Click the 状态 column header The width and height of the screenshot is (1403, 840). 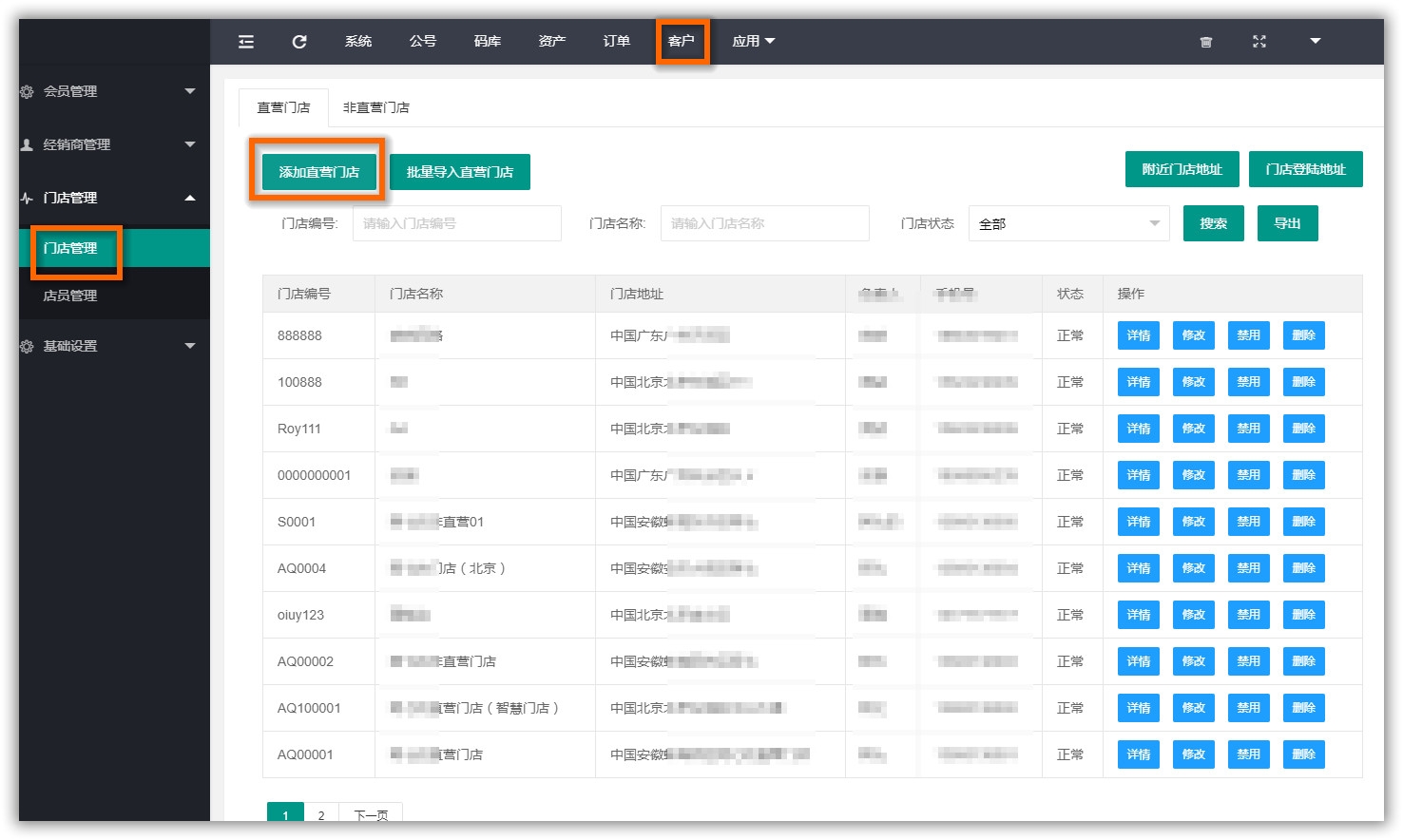tap(1070, 294)
